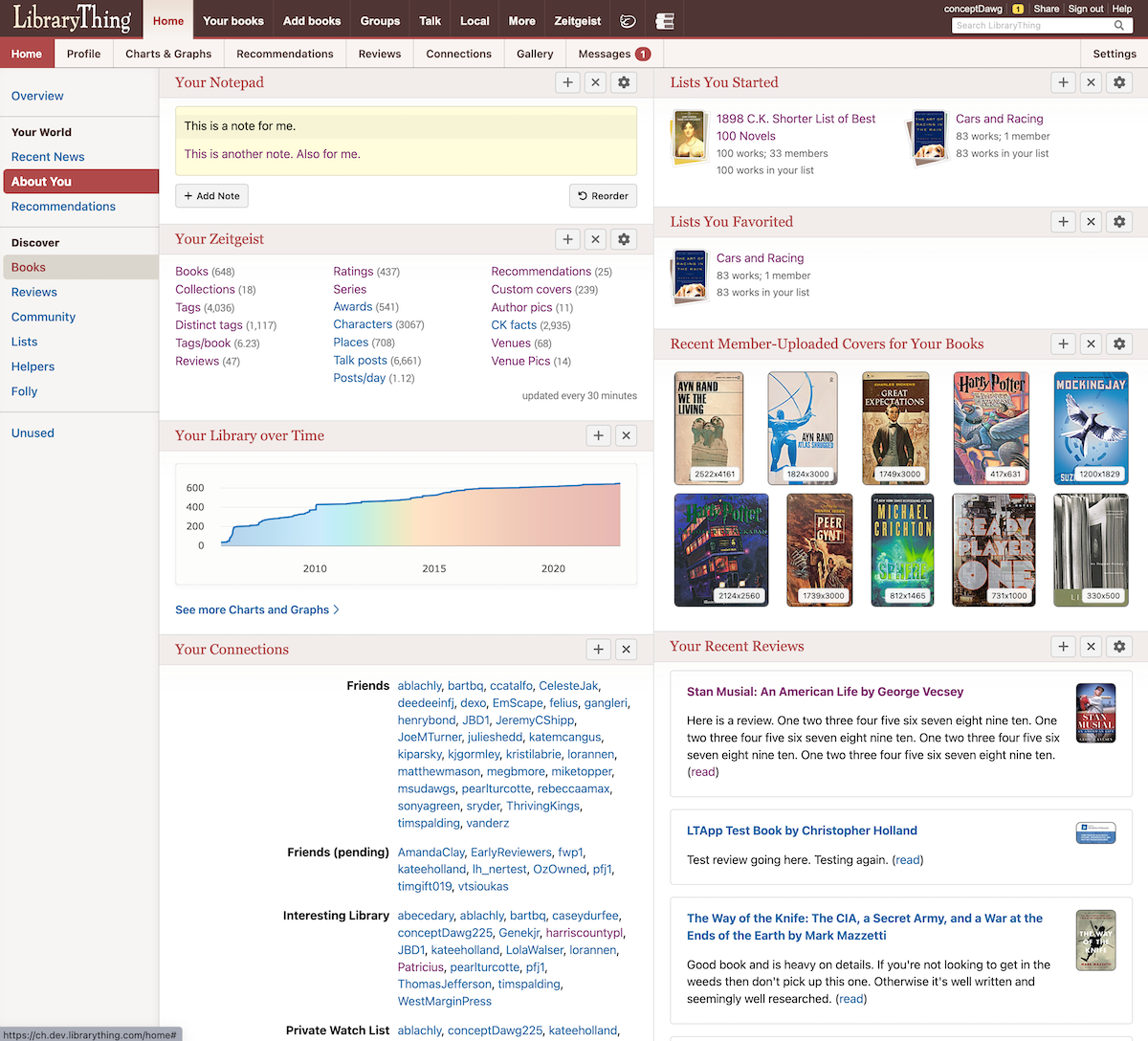Image resolution: width=1148 pixels, height=1041 pixels.
Task: Open the Messages tab showing one notification
Action: coord(607,54)
